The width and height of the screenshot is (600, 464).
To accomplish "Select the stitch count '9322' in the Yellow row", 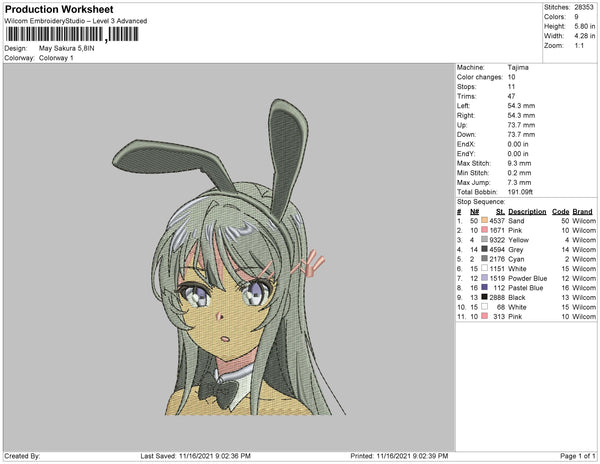I will click(x=497, y=240).
